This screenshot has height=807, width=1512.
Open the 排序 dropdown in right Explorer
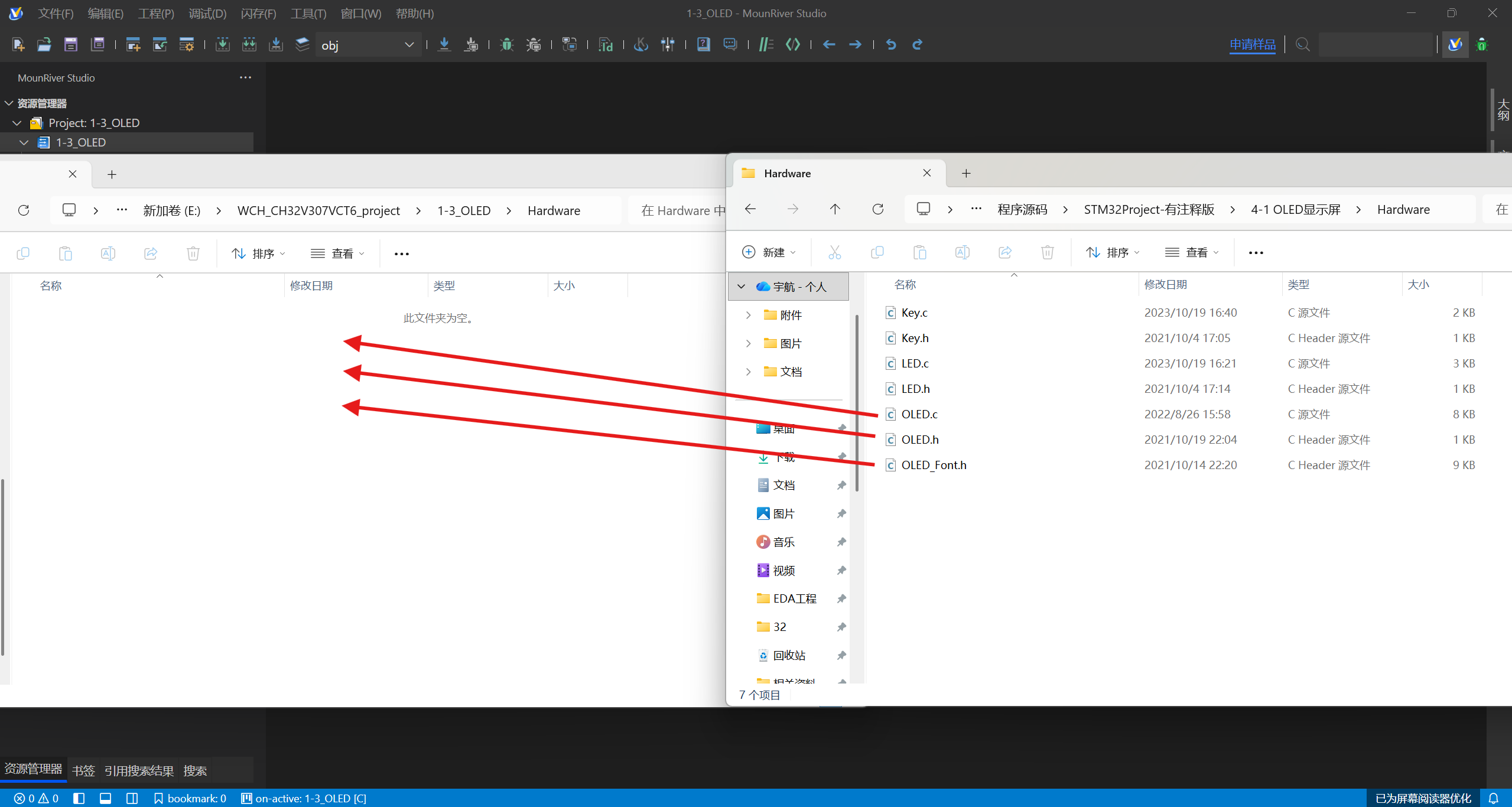pos(1113,253)
